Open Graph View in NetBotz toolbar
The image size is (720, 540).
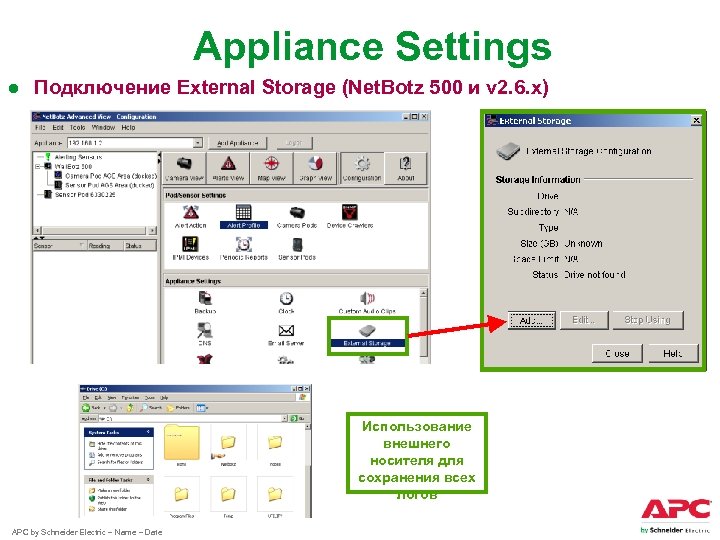click(x=315, y=169)
